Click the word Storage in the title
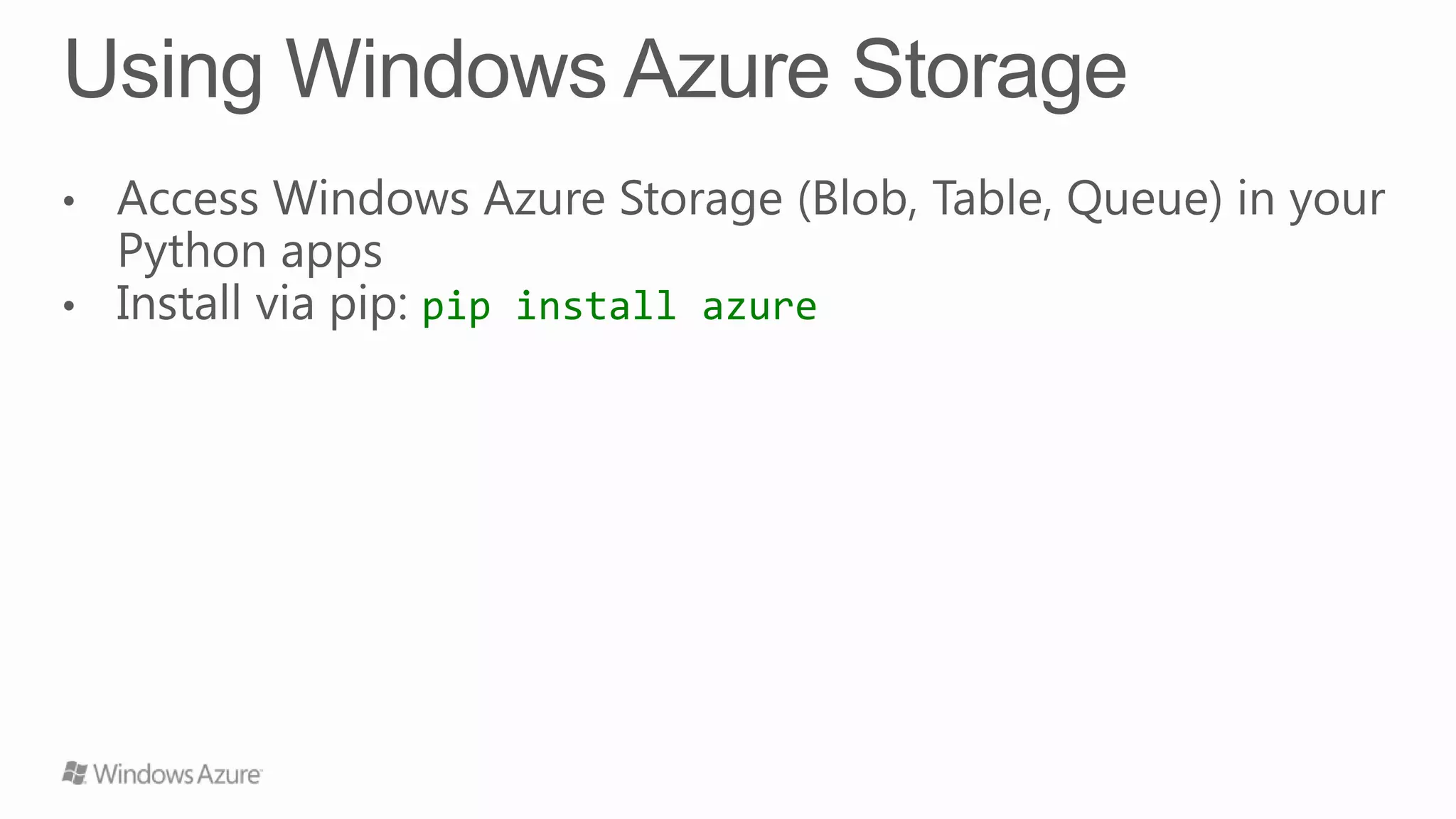The height and width of the screenshot is (819, 1456). point(989,70)
